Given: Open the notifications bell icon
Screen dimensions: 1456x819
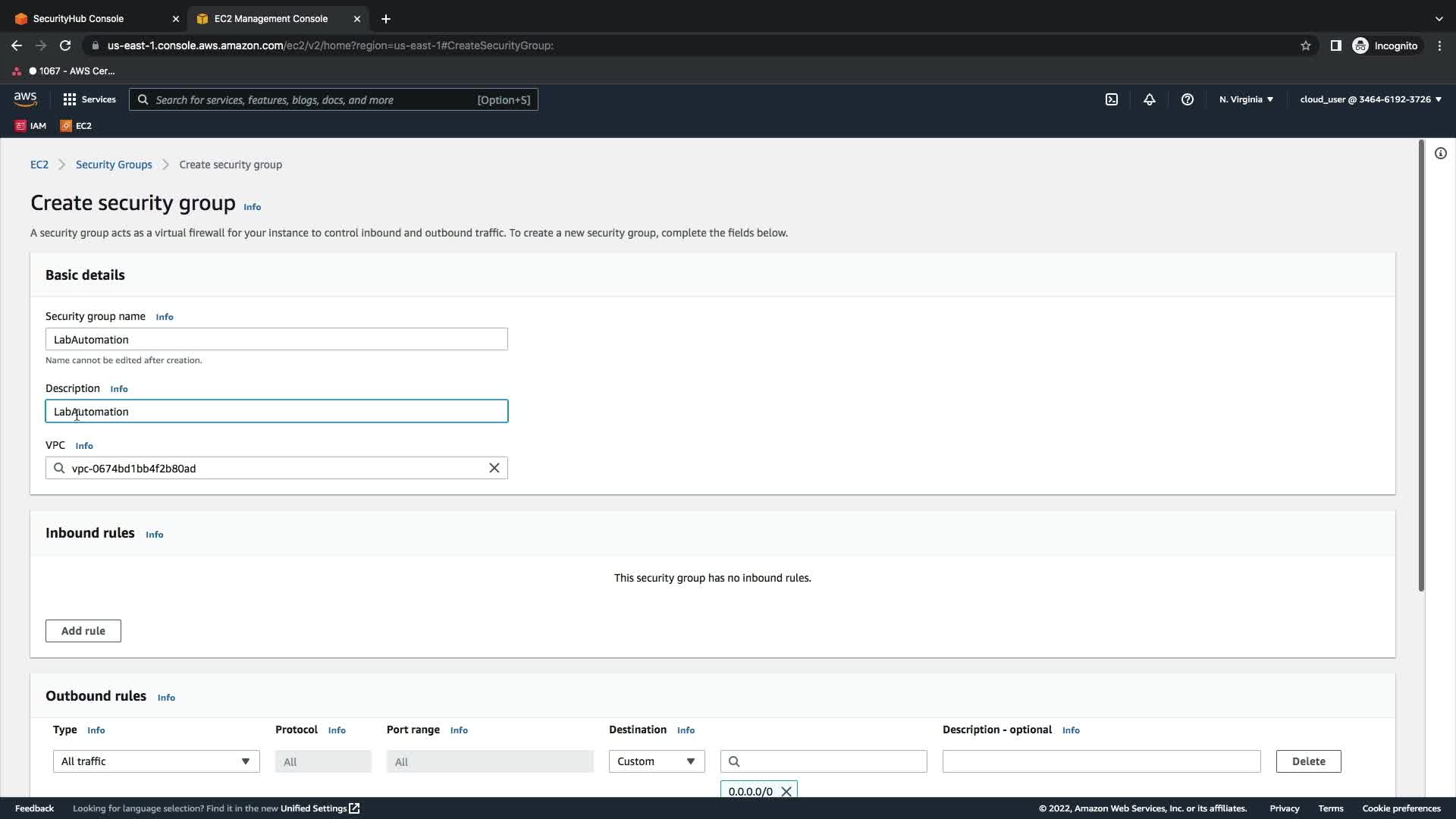Looking at the screenshot, I should 1150,99.
